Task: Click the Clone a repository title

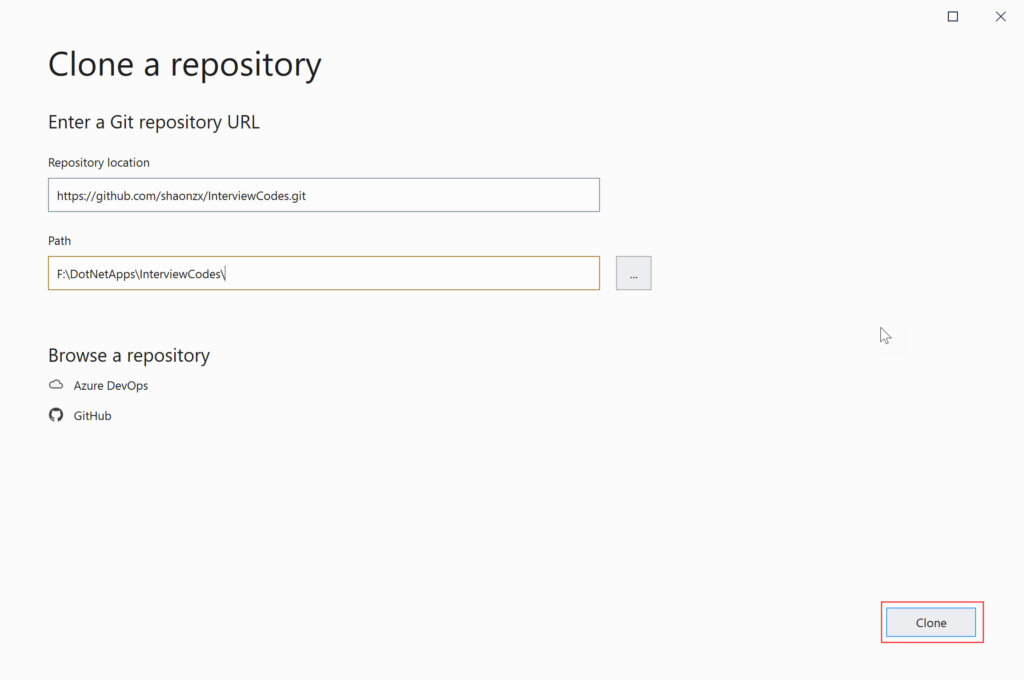Action: (x=184, y=65)
